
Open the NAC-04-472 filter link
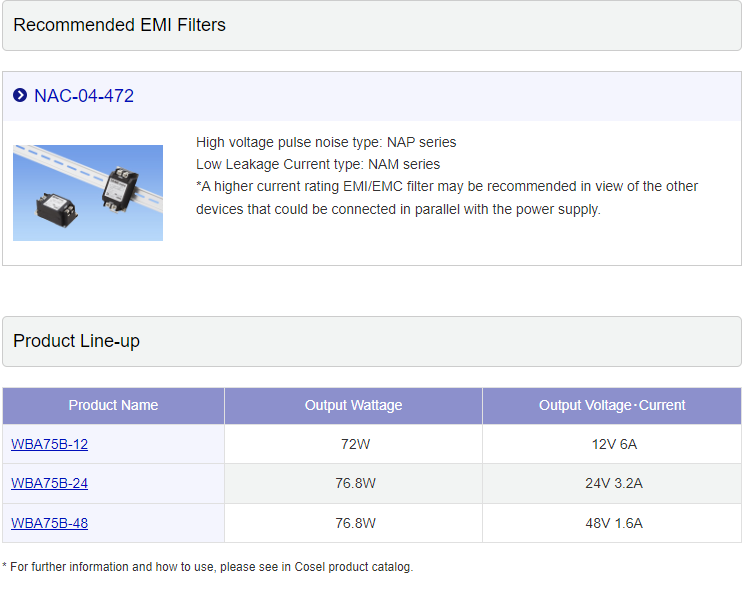point(84,96)
